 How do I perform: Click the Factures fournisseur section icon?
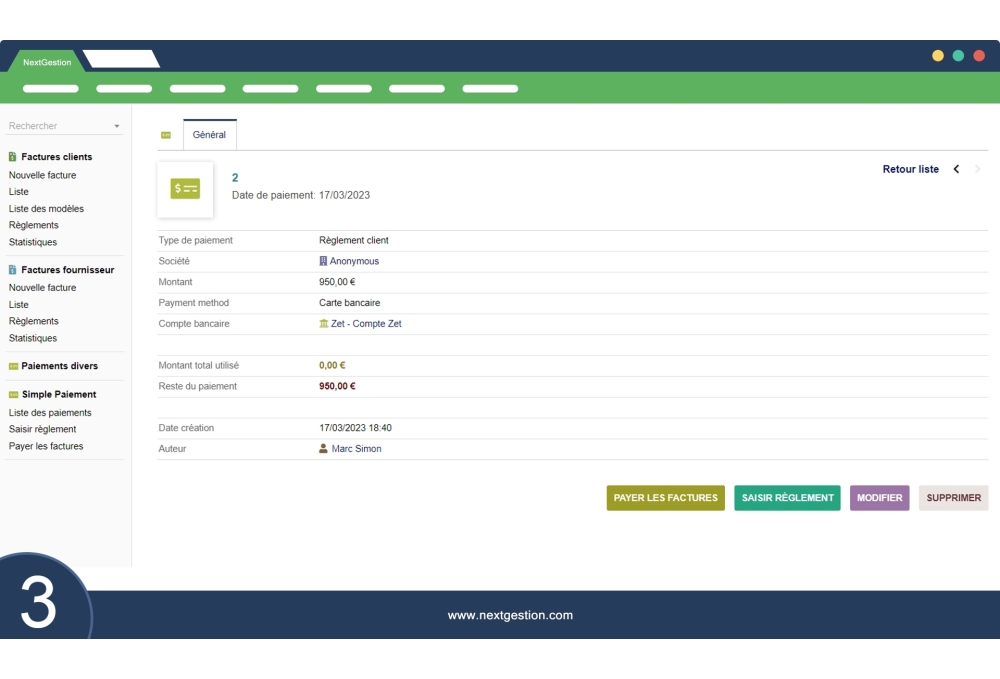point(13,270)
